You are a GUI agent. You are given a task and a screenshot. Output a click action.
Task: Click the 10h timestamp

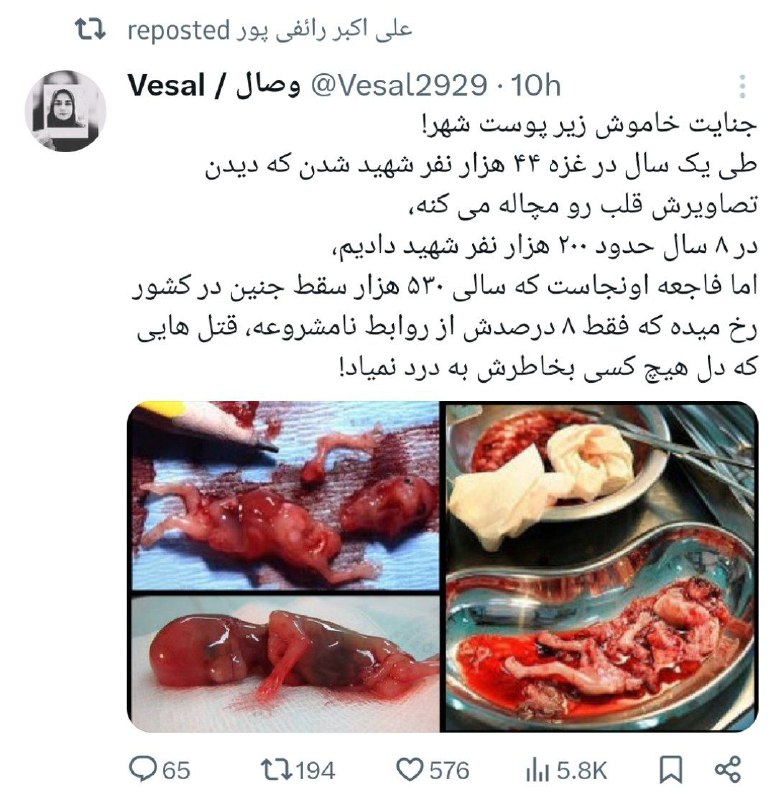(536, 85)
